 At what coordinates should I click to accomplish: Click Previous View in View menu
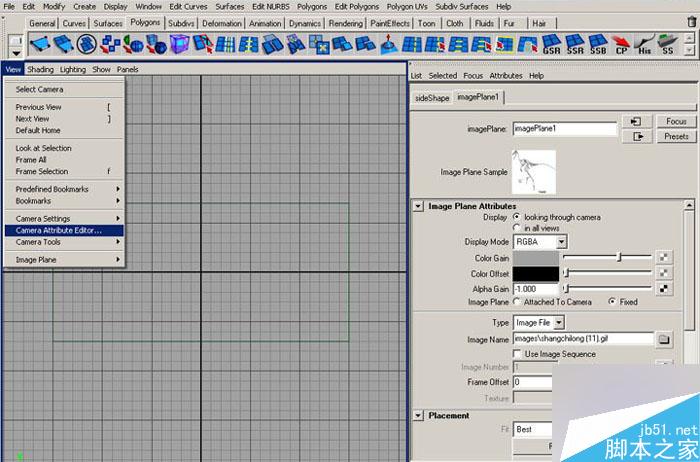coord(65,107)
